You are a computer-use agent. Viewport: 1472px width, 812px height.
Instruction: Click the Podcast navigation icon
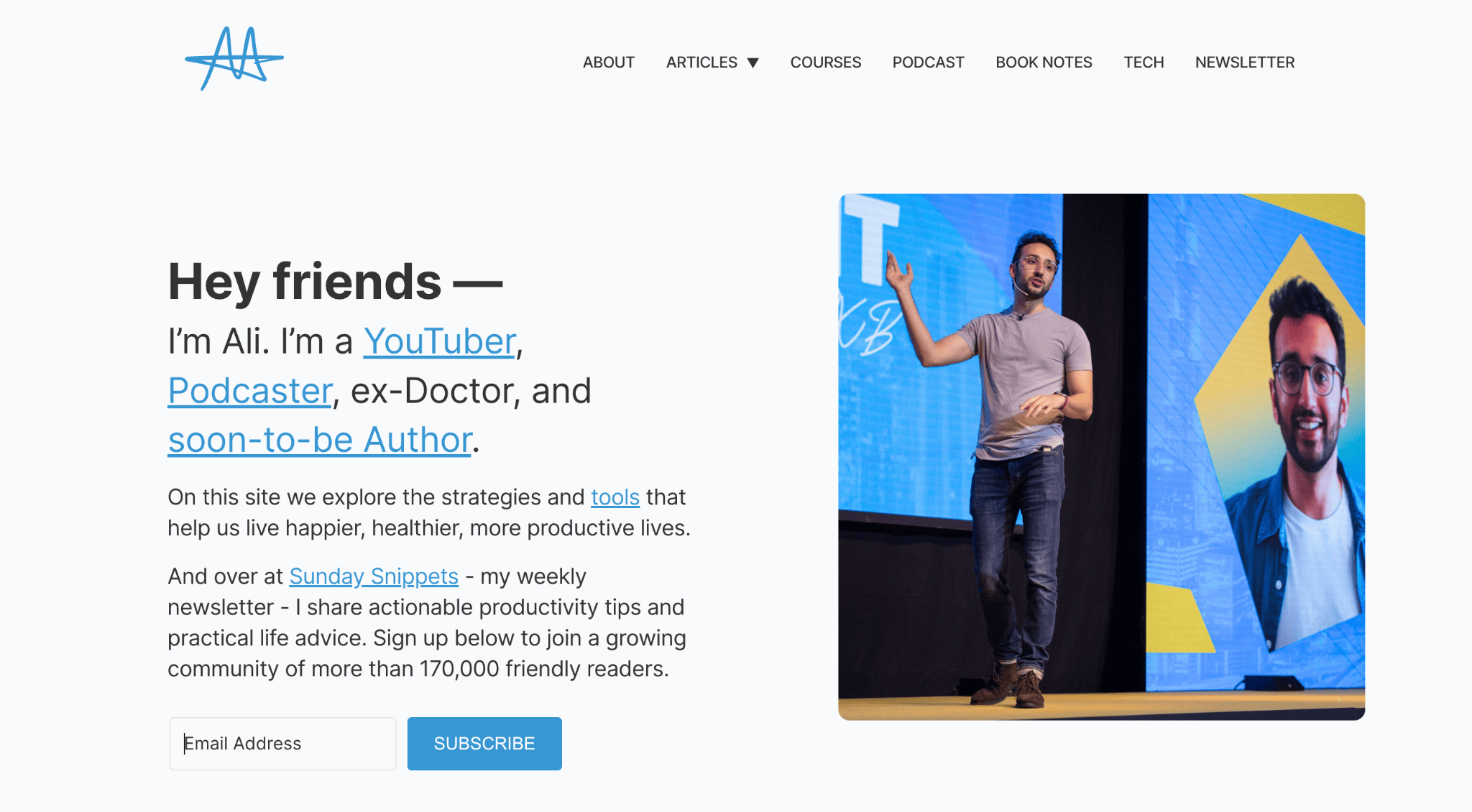tap(928, 62)
